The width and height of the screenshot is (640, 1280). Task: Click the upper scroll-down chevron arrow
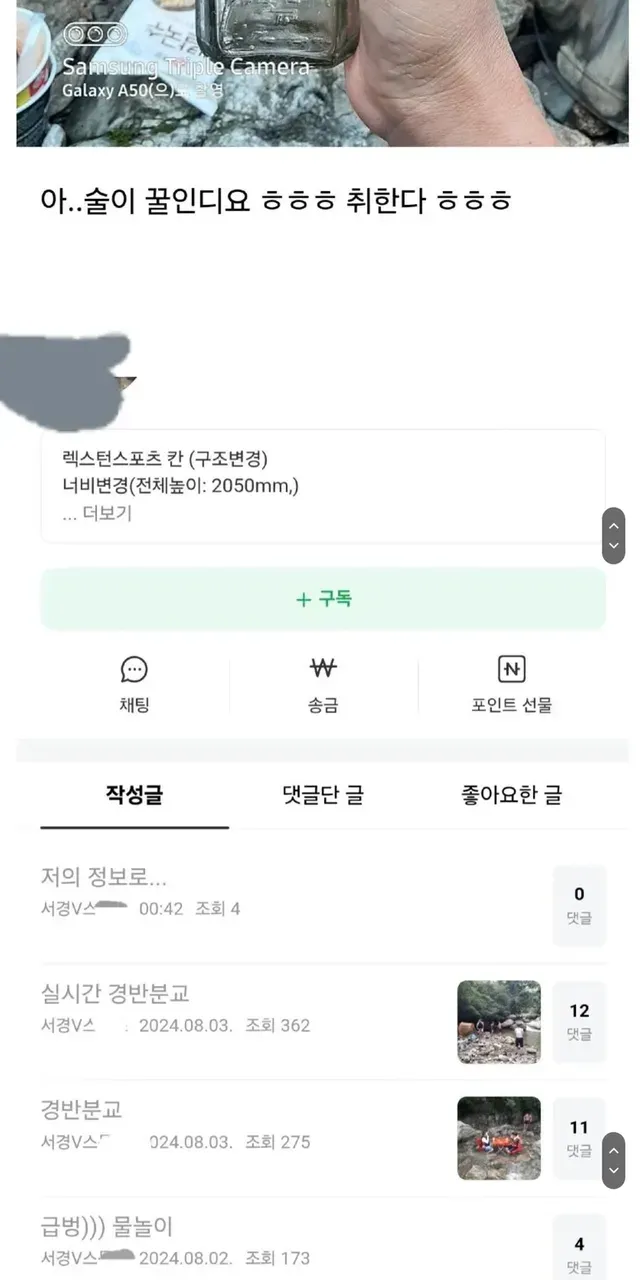(x=614, y=547)
